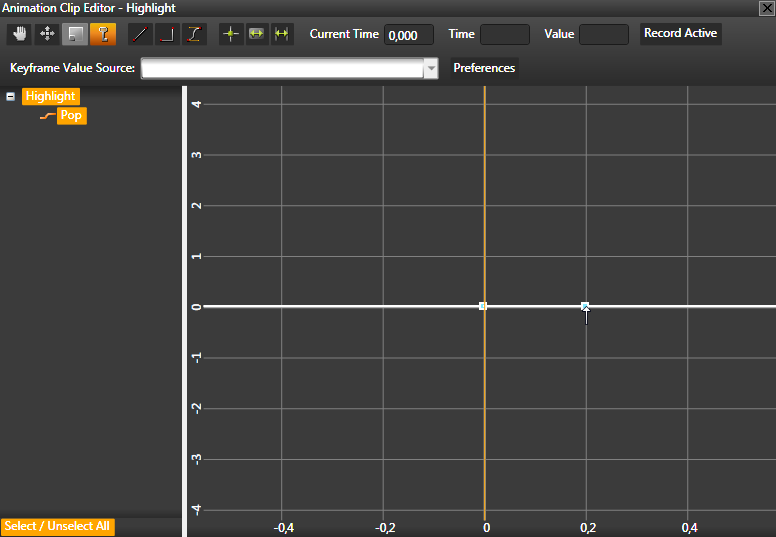Set step interpolation for keyframes
The height and width of the screenshot is (537, 776).
coord(167,34)
